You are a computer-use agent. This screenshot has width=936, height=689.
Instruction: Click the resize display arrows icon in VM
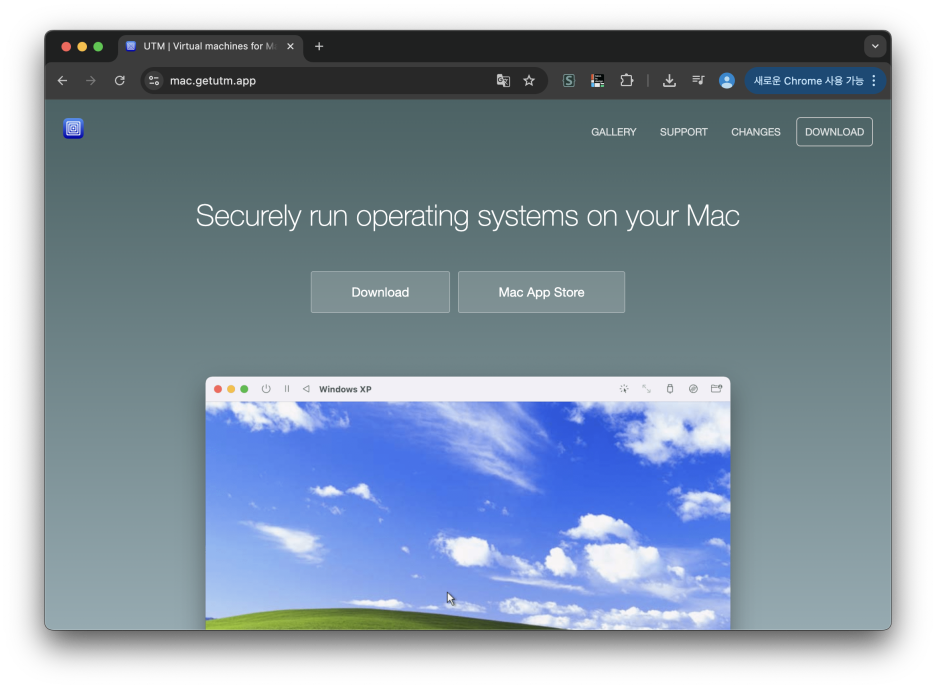pyautogui.click(x=646, y=389)
